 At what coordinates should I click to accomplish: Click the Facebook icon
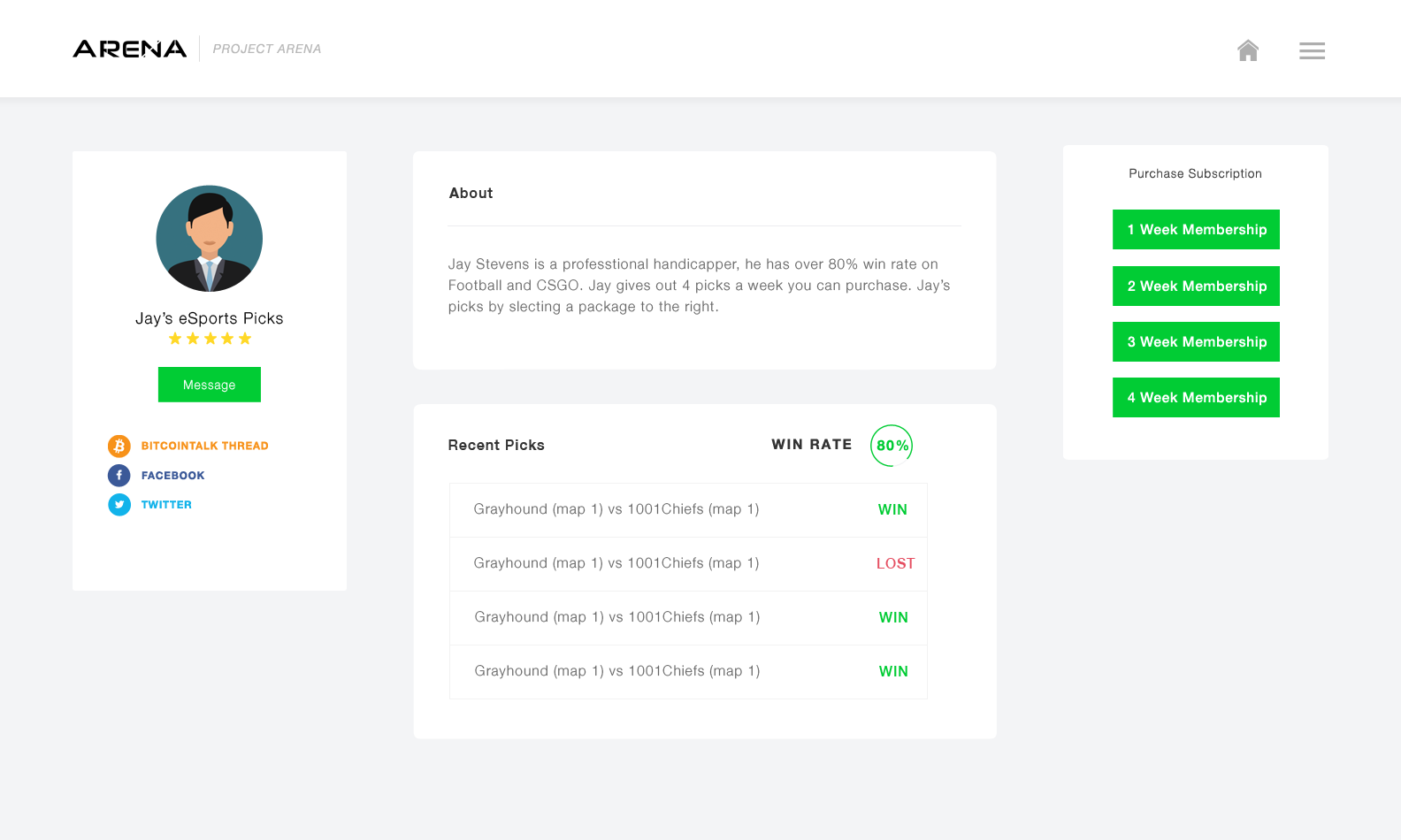(x=119, y=476)
